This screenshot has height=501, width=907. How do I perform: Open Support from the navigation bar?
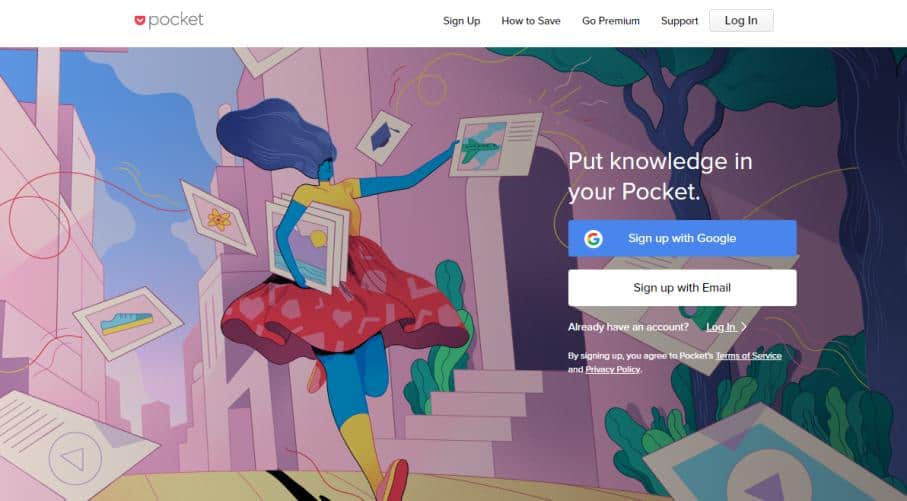(x=680, y=21)
